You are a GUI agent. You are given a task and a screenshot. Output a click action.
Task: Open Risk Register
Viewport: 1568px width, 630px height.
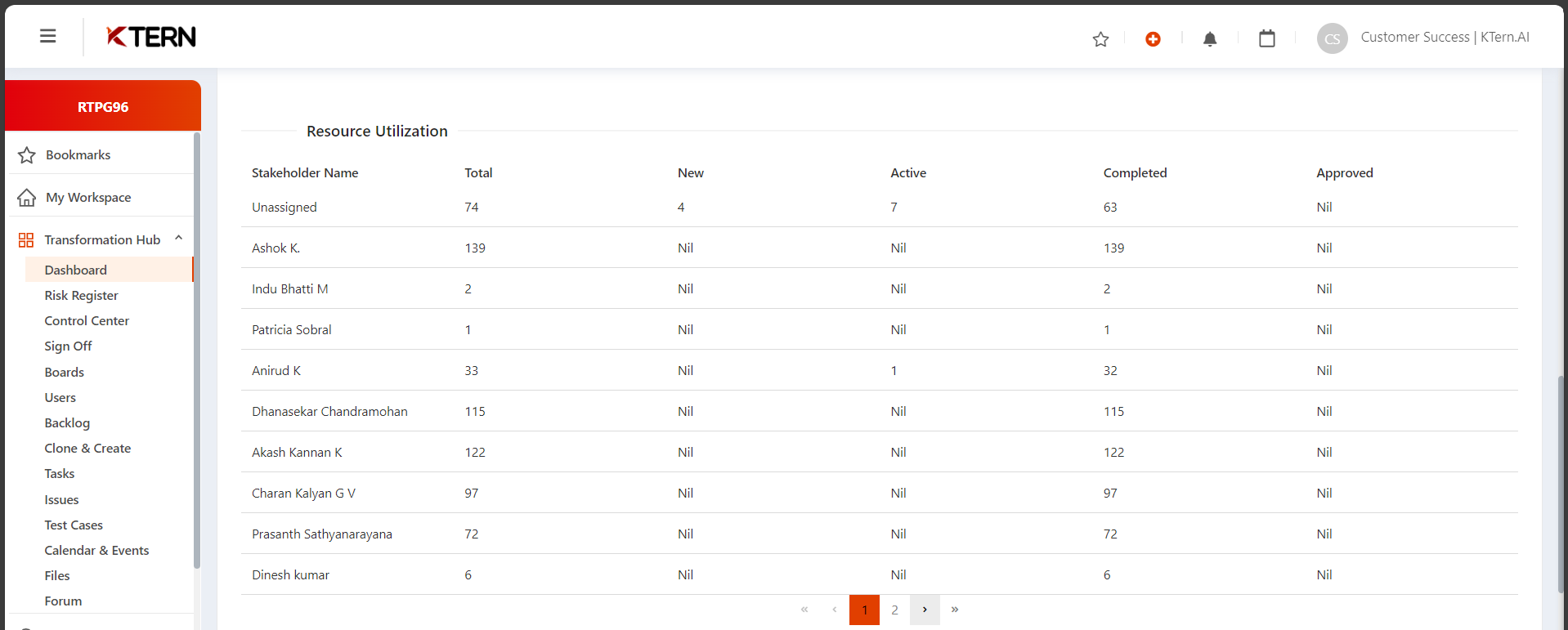[81, 295]
